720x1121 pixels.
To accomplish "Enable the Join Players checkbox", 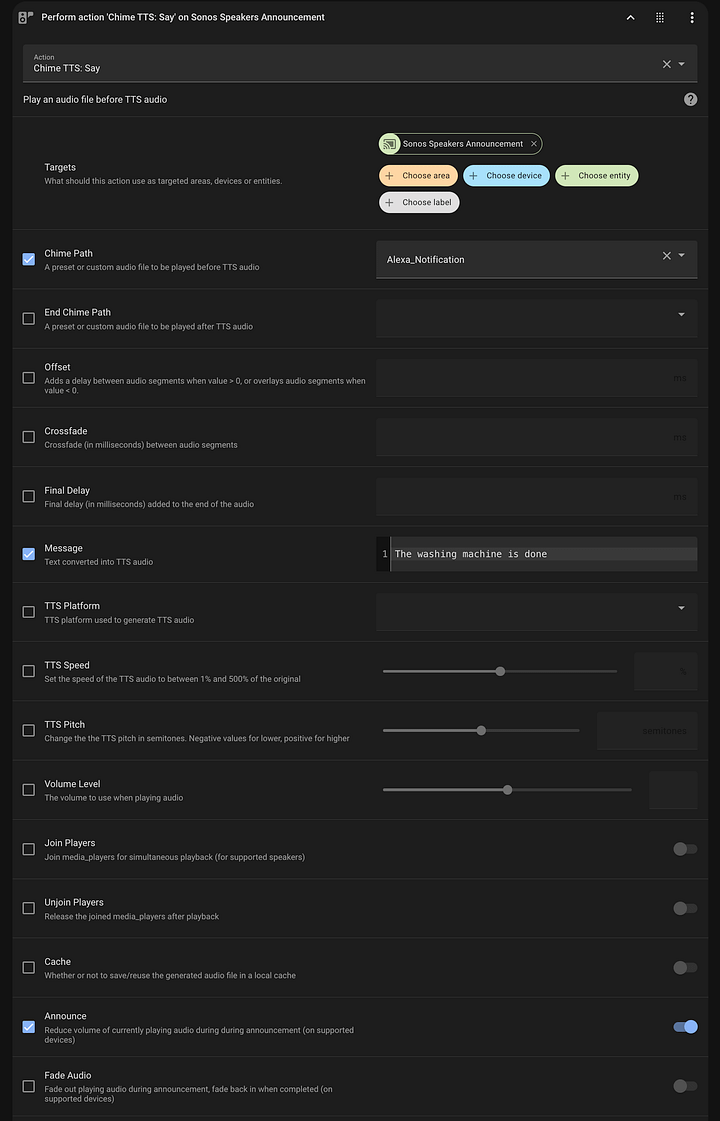I will (29, 849).
